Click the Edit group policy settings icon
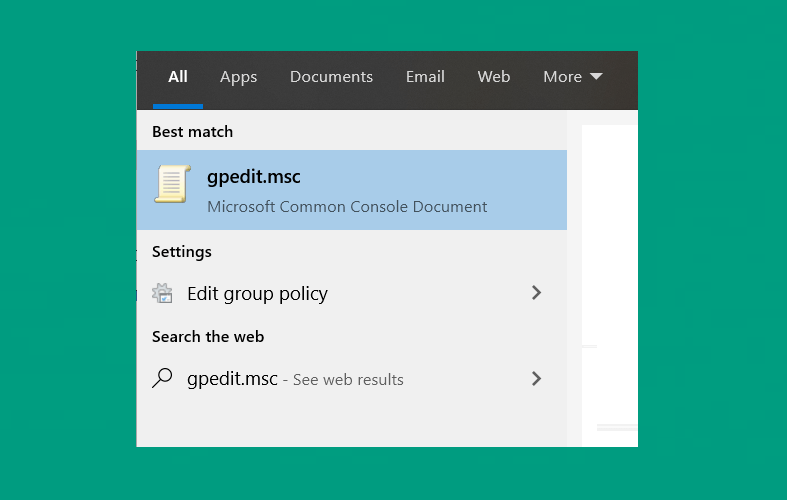This screenshot has width=787, height=500. (x=162, y=293)
